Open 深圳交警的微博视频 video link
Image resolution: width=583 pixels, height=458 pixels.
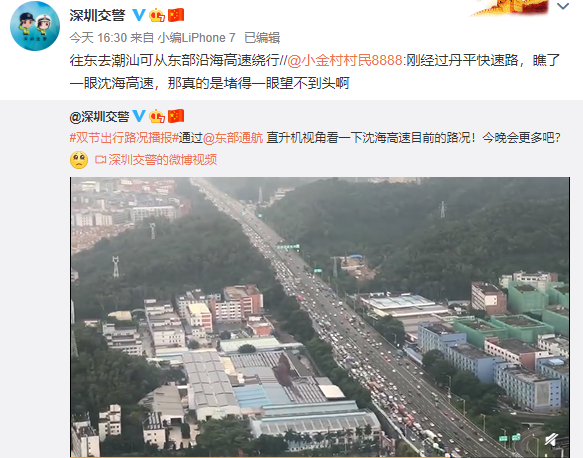tap(156, 160)
